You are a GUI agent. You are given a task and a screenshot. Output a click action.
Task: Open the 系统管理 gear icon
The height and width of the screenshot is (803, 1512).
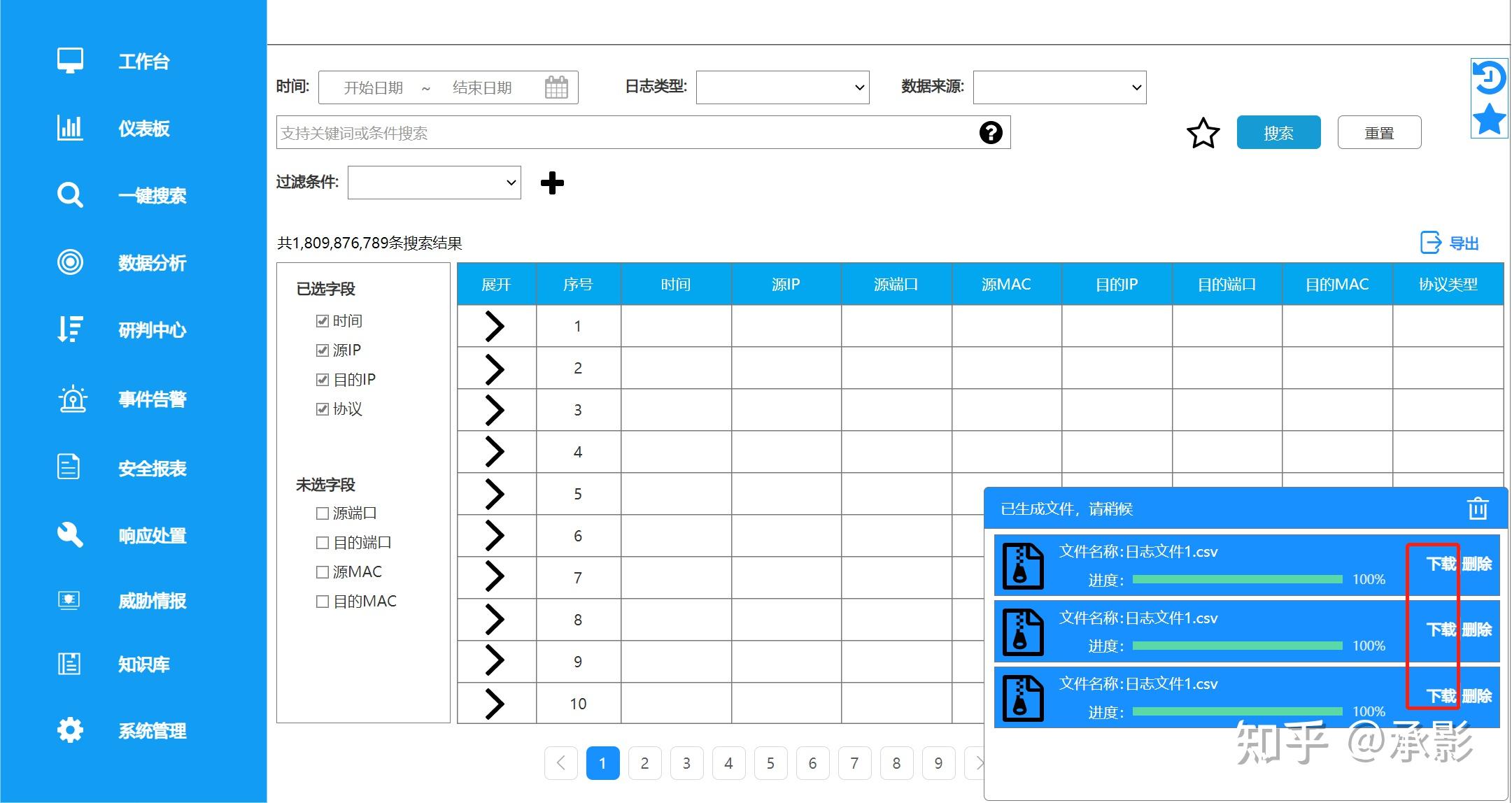(x=70, y=730)
